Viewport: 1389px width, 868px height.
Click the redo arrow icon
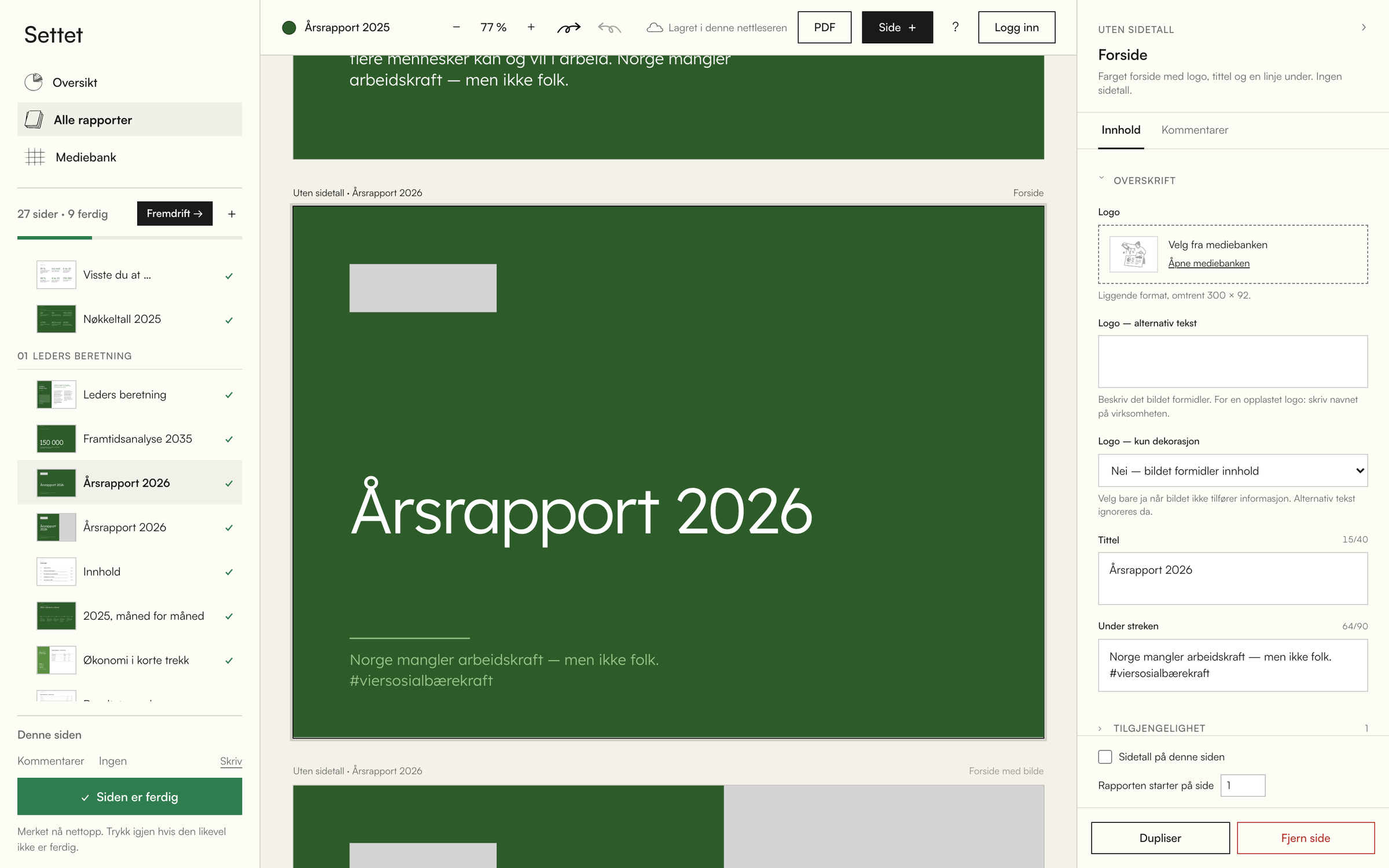point(568,28)
